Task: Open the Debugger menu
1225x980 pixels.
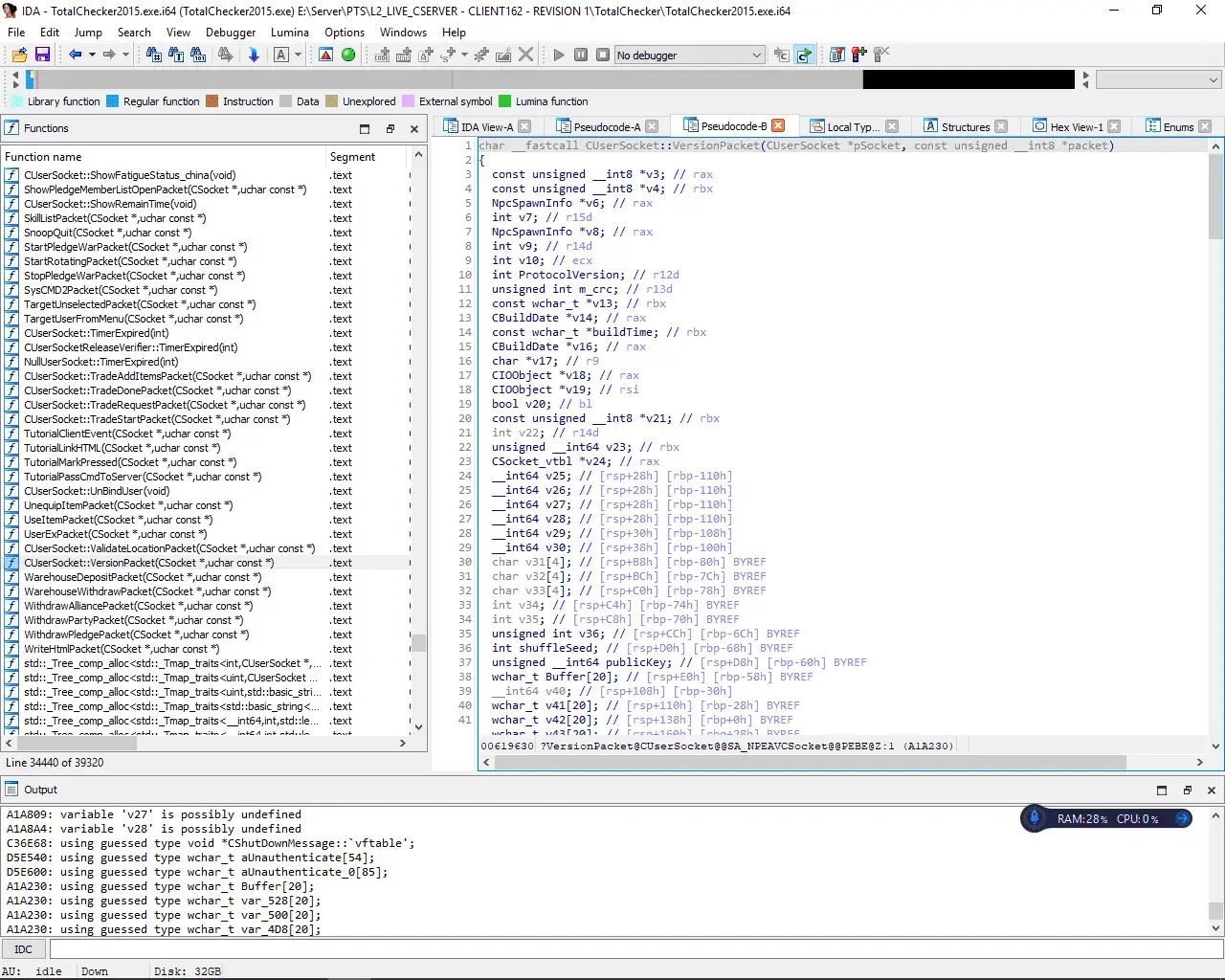Action: pyautogui.click(x=231, y=32)
